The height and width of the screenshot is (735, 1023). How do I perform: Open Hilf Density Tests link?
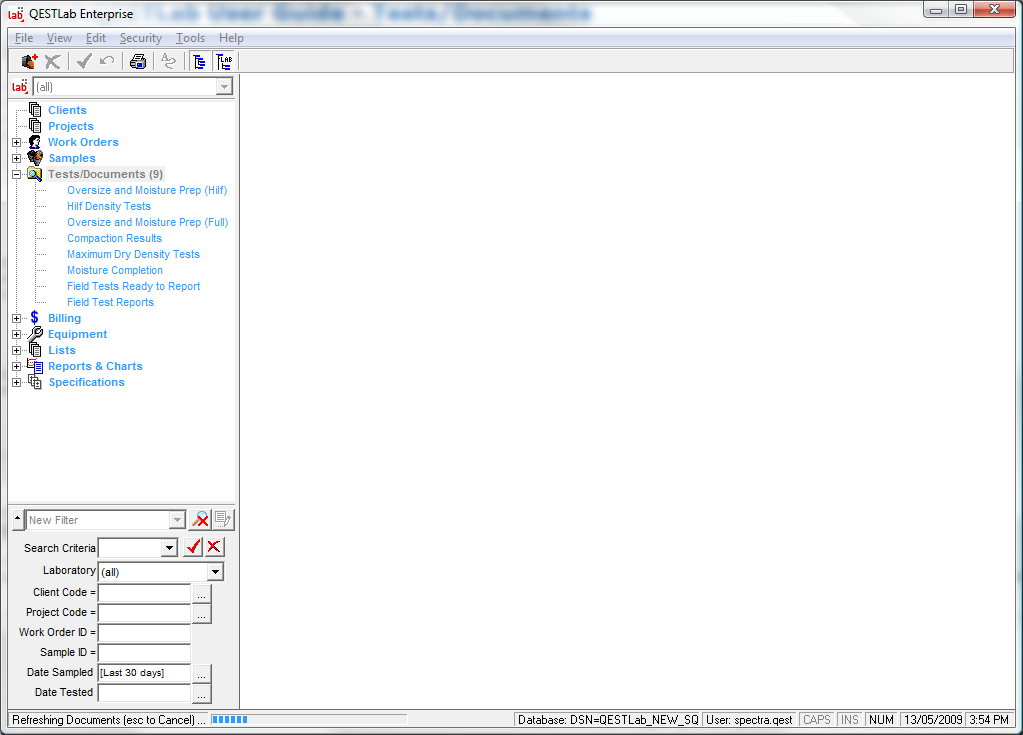[109, 206]
